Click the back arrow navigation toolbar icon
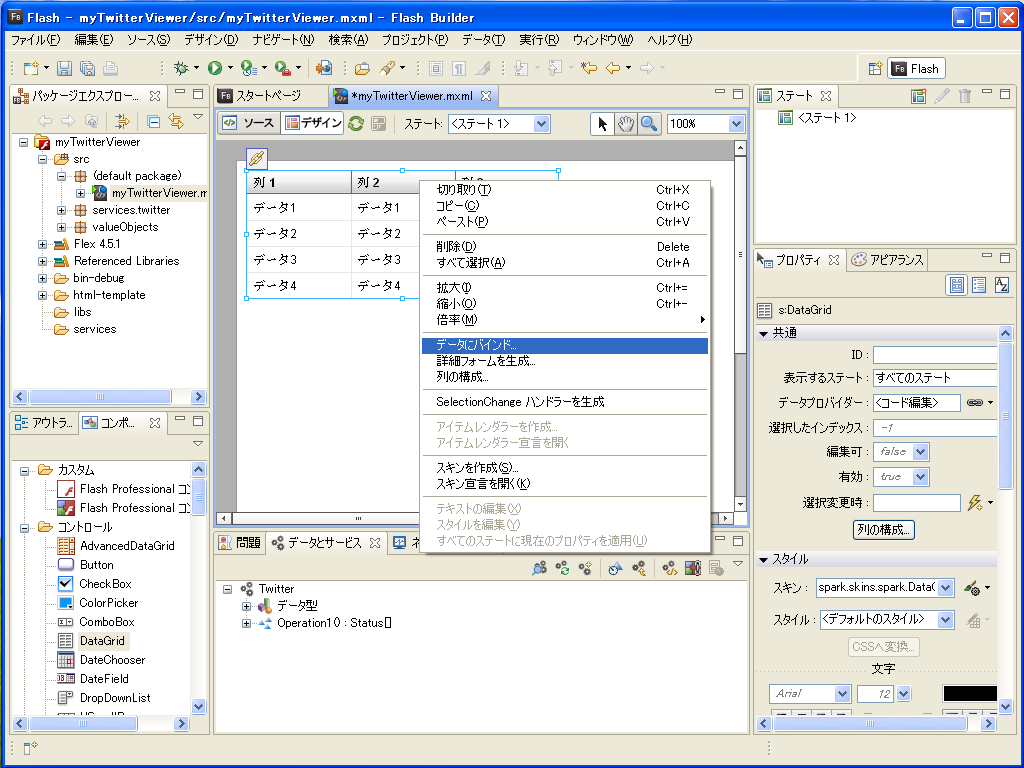 (613, 68)
